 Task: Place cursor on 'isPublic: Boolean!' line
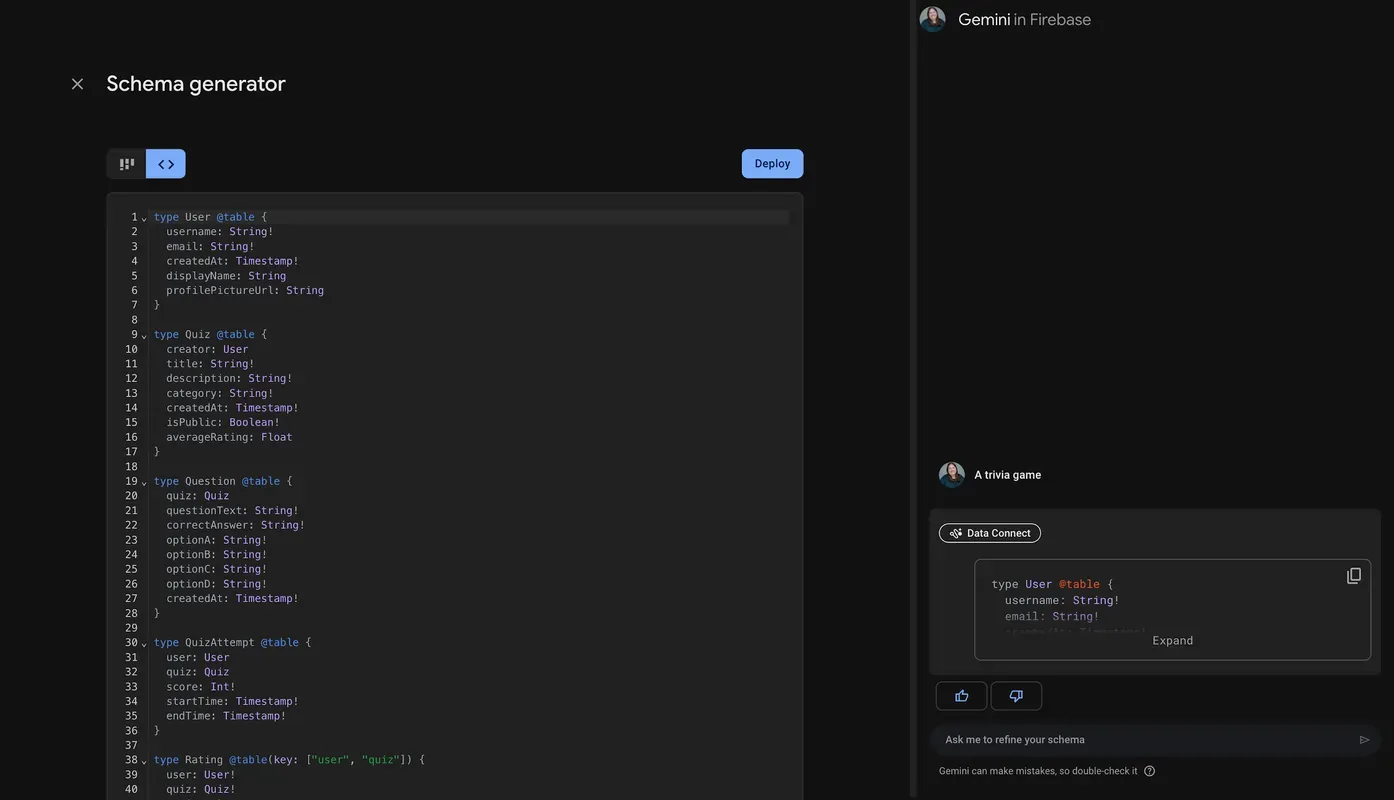point(223,423)
